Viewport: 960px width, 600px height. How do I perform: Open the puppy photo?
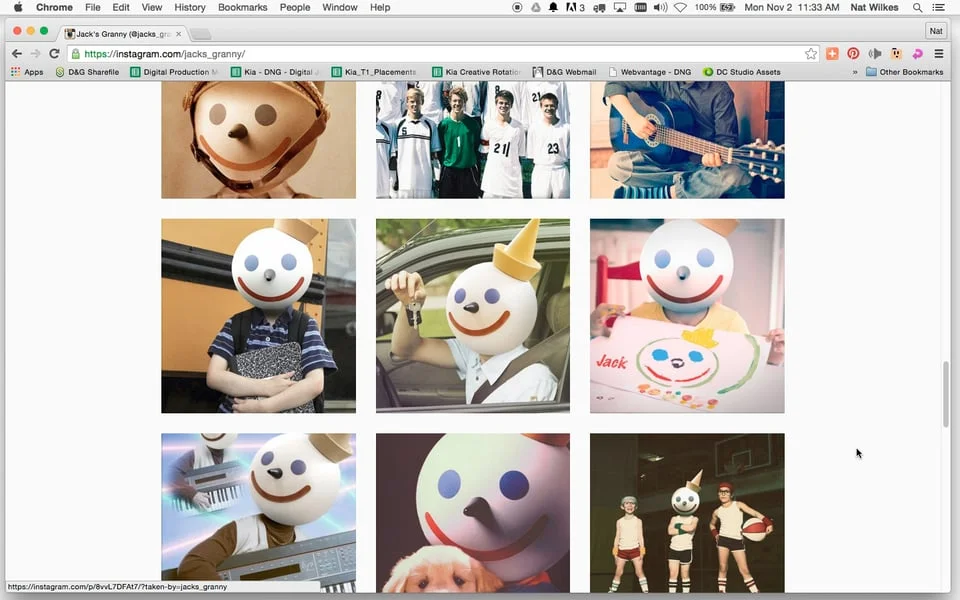point(473,513)
